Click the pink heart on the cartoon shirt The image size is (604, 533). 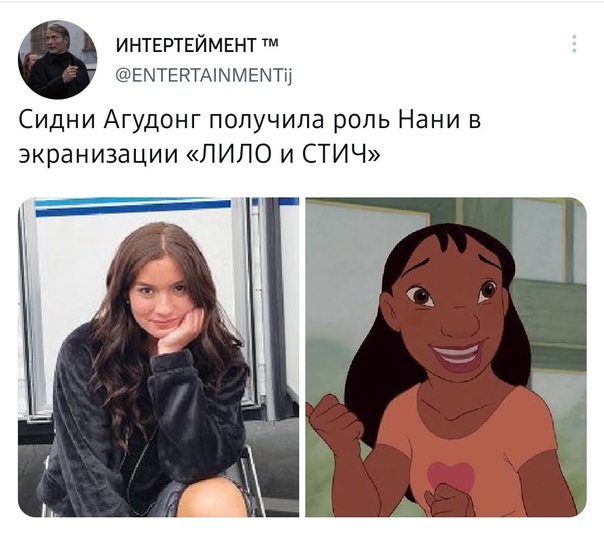[451, 476]
